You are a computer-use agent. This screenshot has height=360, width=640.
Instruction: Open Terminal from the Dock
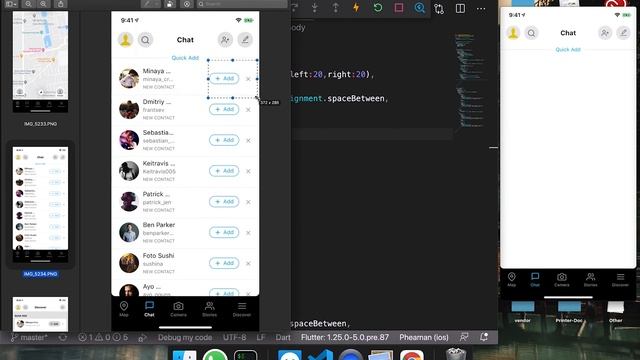(x=245, y=355)
